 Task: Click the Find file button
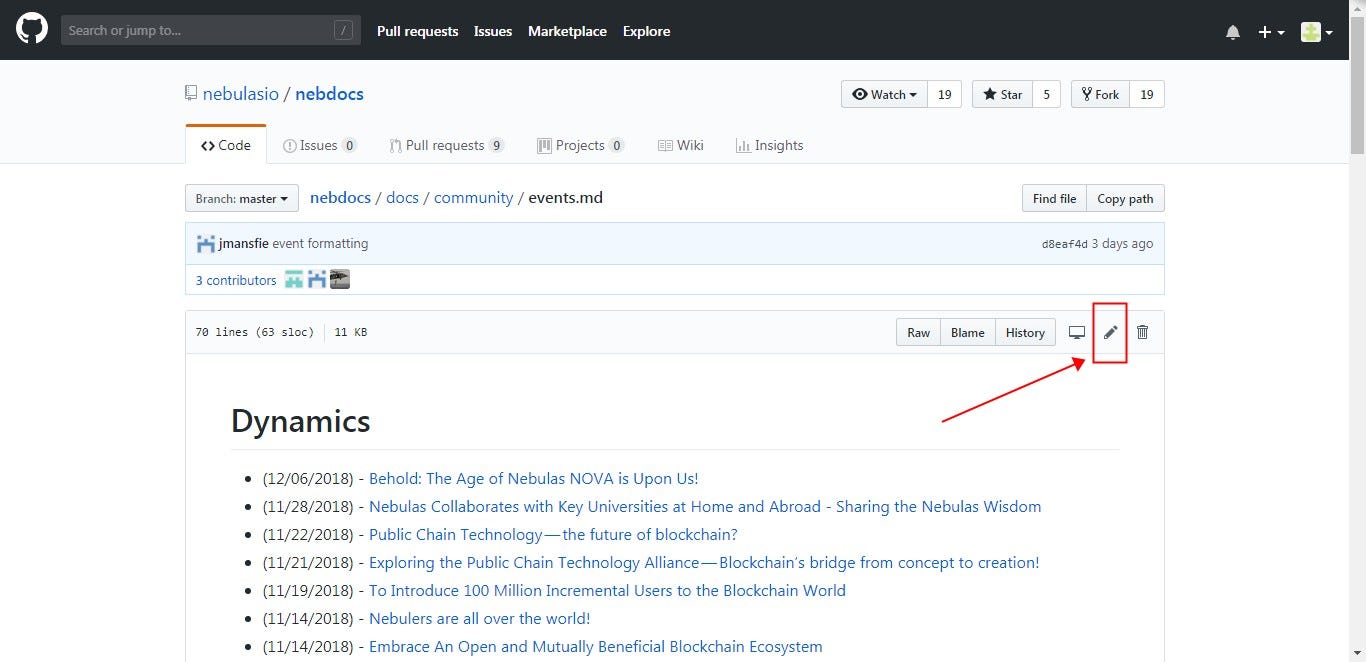(1054, 198)
